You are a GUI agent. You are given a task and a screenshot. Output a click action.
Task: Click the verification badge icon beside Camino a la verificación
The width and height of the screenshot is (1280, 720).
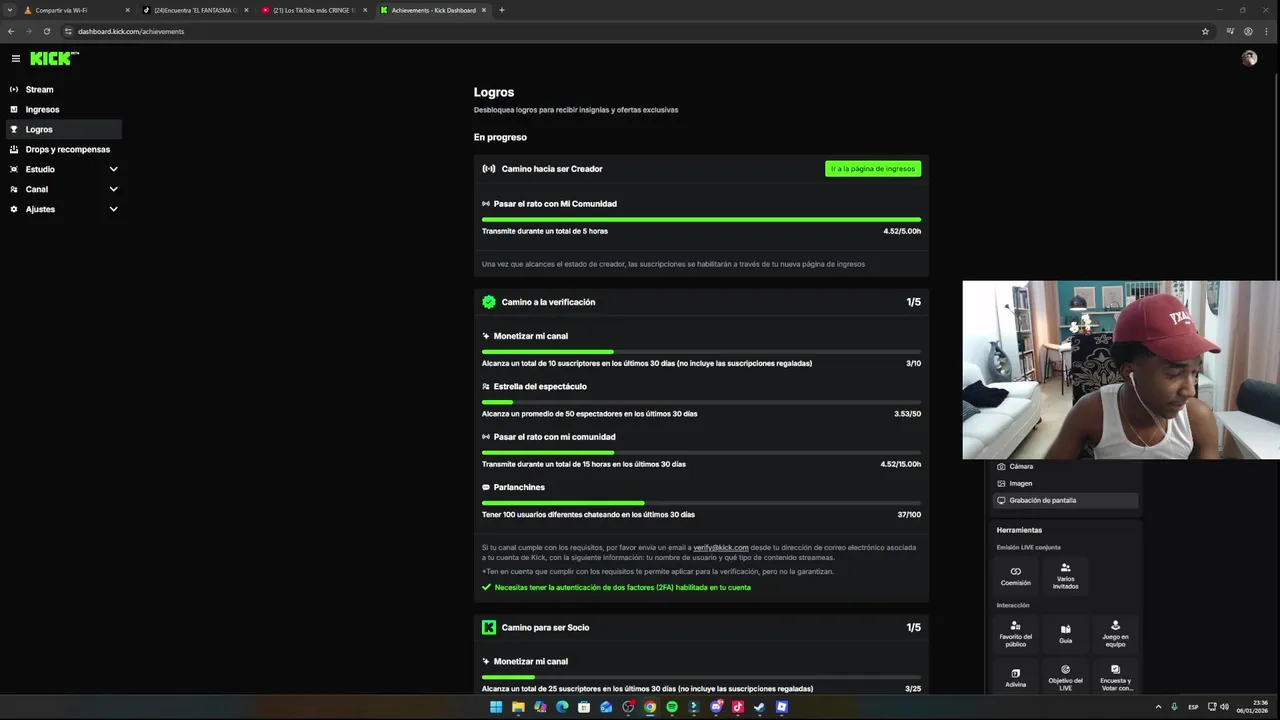[489, 302]
